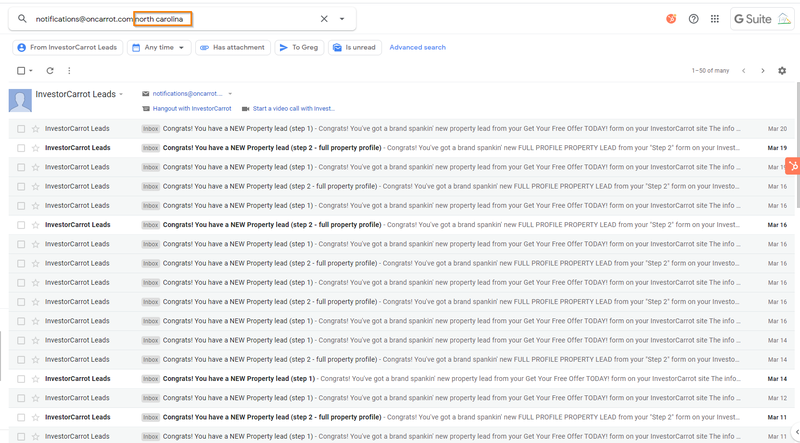Screen dimensions: 800x443
Task: Click Hangout with InvestorCarrot link
Action: tap(192, 109)
